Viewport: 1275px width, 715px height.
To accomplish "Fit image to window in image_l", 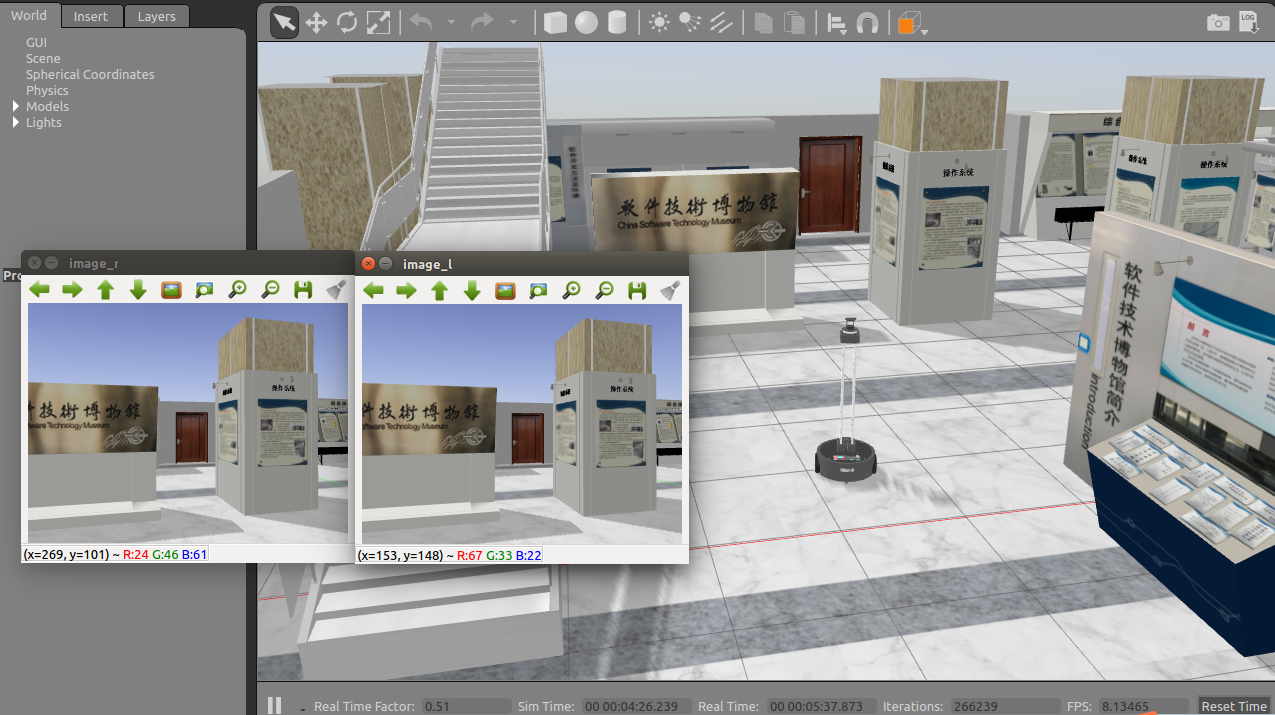I will coord(538,290).
